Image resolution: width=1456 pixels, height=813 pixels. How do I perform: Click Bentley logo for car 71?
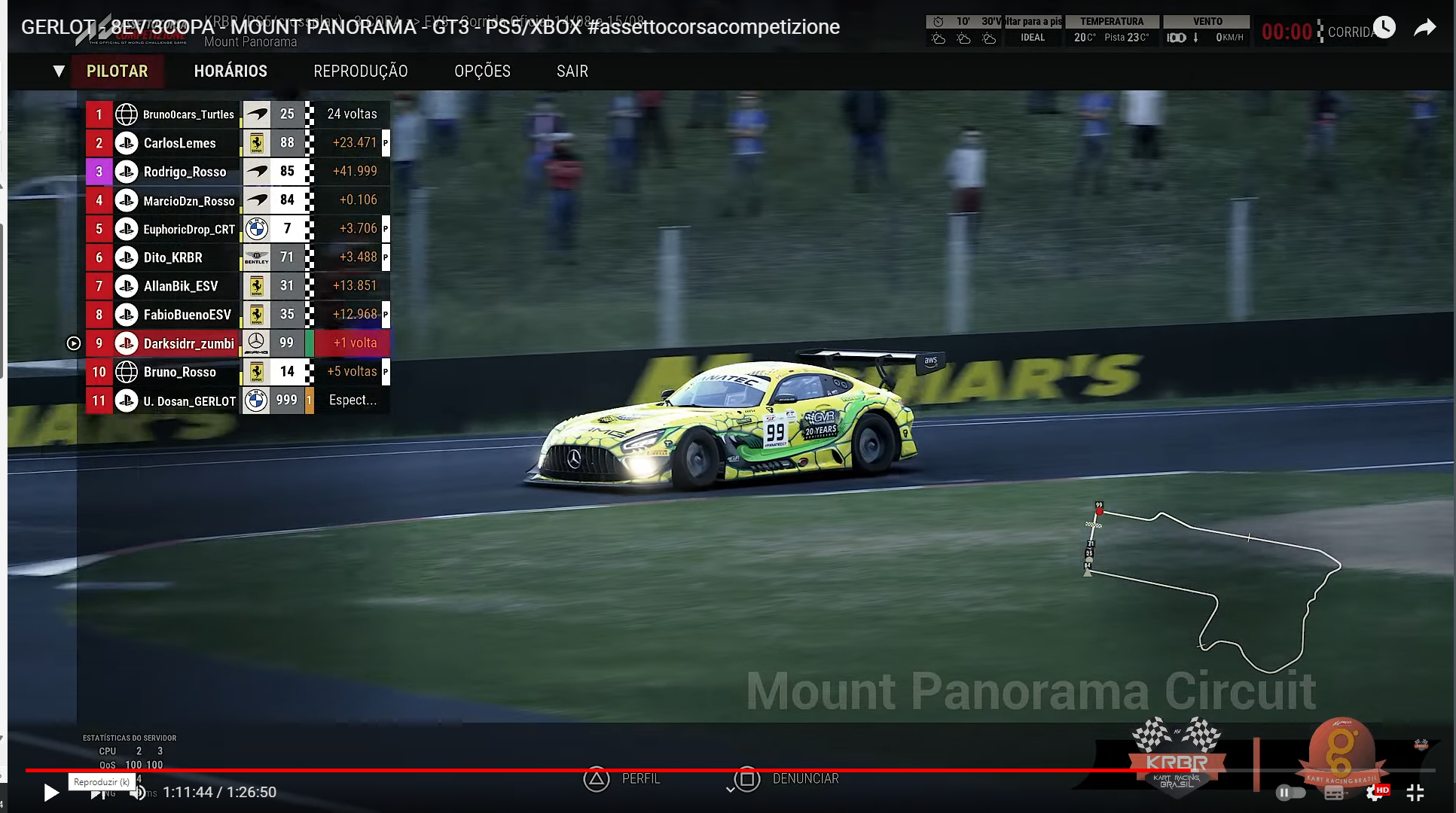point(257,257)
